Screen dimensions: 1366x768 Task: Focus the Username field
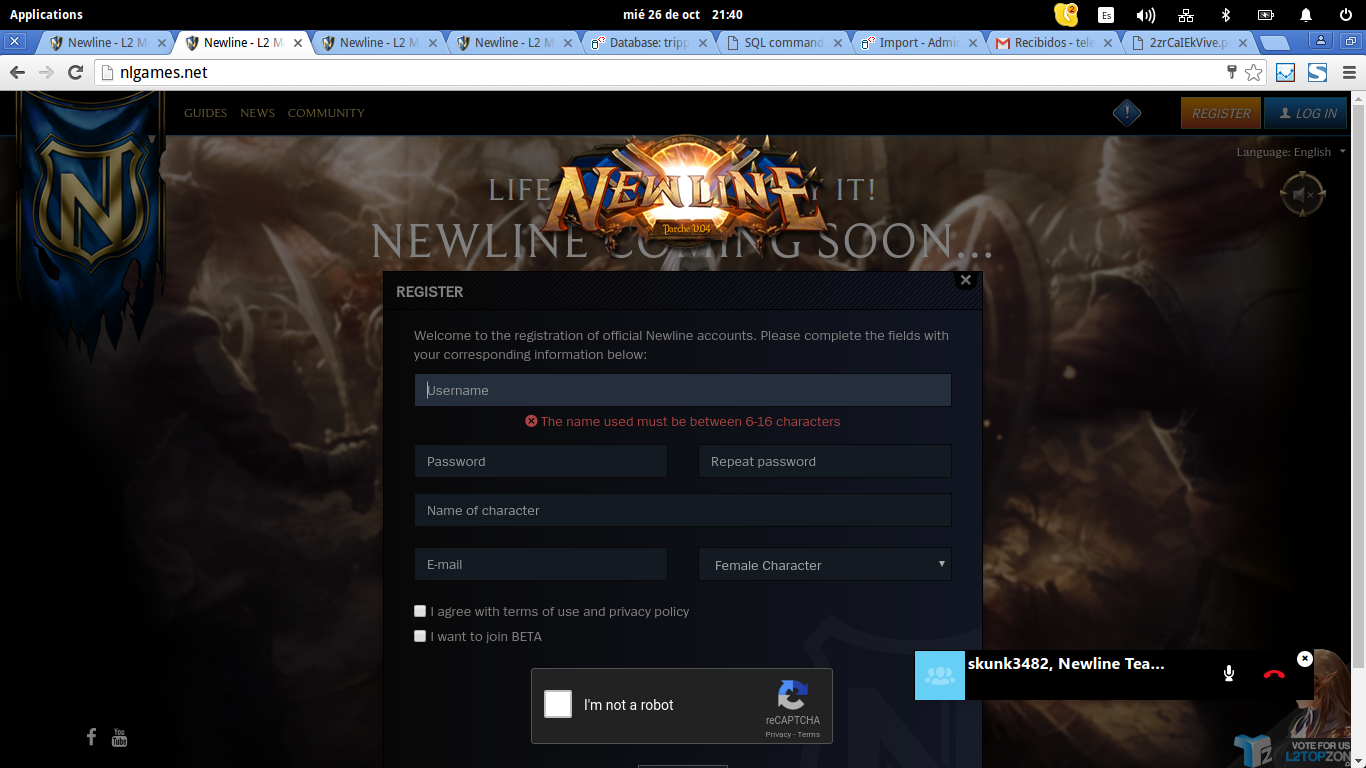[x=683, y=390]
